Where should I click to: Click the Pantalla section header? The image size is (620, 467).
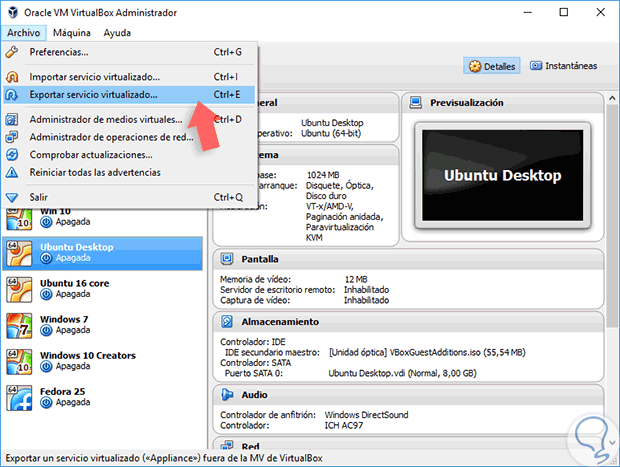tap(408, 259)
